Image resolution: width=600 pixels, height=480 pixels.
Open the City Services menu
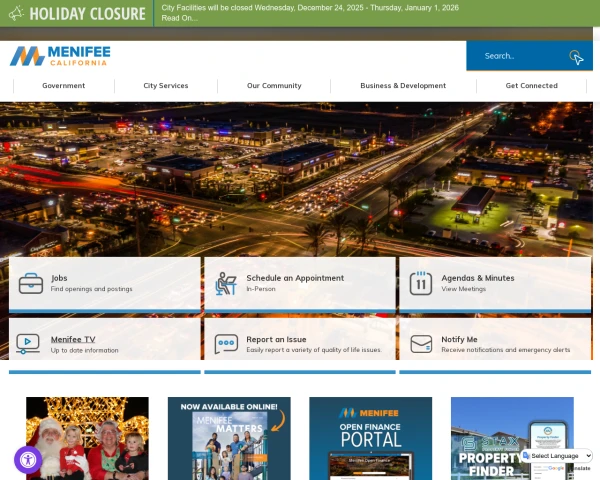coord(166,86)
